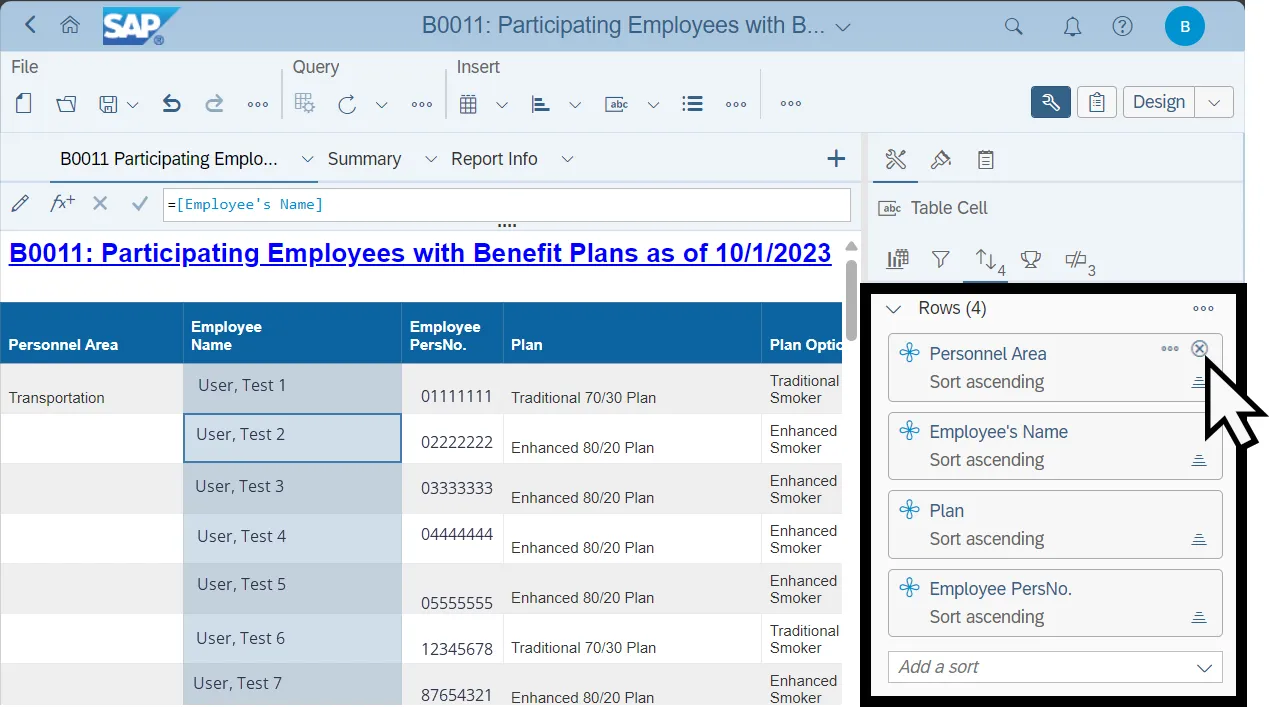The width and height of the screenshot is (1269, 707).
Task: Toggle Plan sort direction icon
Action: (1198, 540)
